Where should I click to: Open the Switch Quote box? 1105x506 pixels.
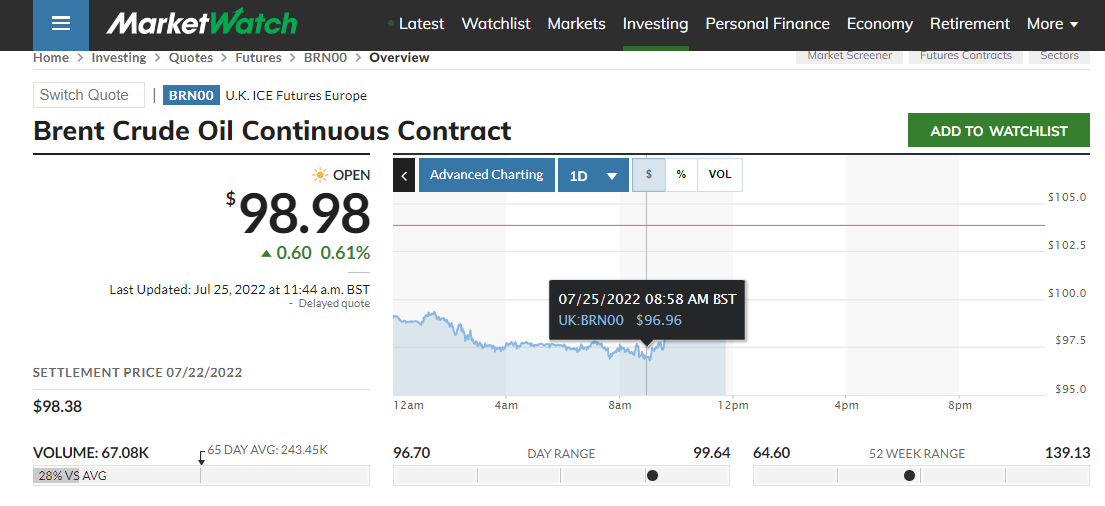(x=88, y=95)
